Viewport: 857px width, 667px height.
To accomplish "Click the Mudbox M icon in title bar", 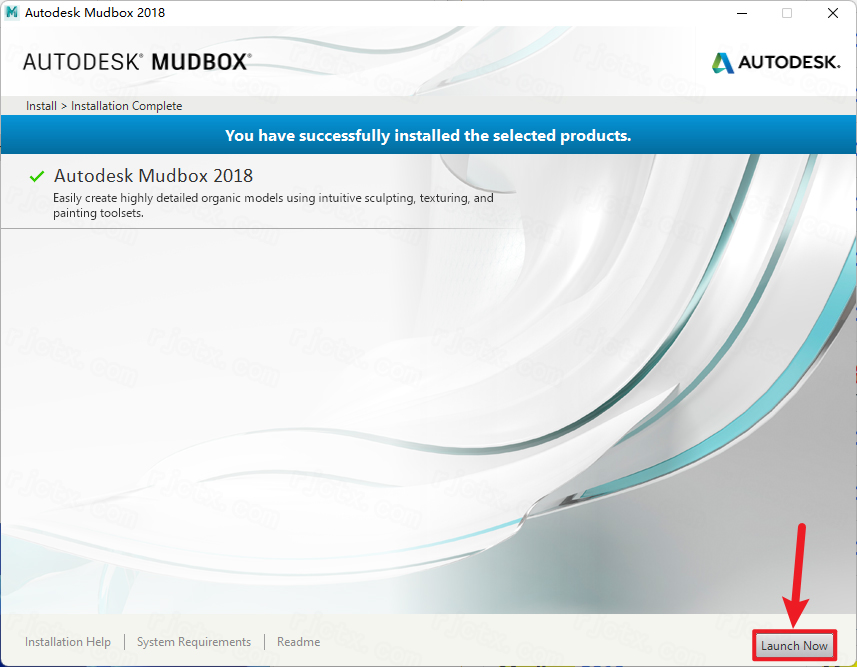I will [x=11, y=13].
